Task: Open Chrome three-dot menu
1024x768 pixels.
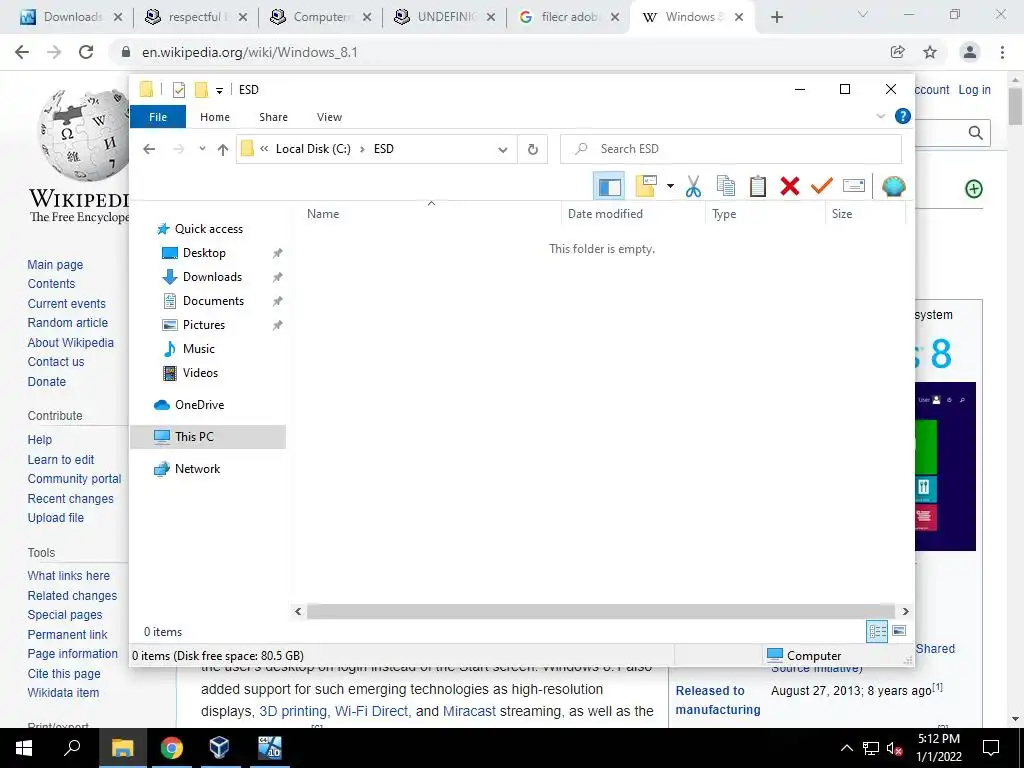Action: (1002, 52)
